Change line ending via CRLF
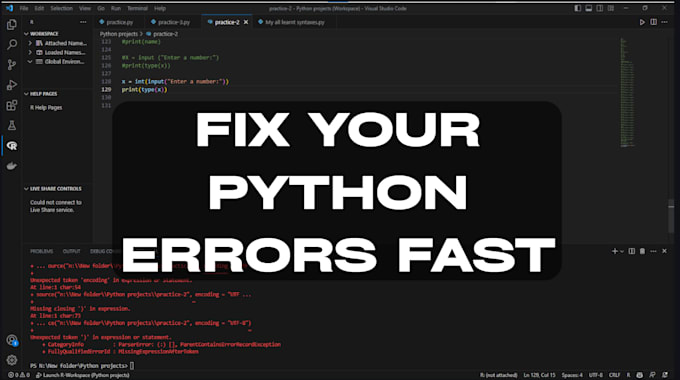The image size is (680, 380). 614,375
